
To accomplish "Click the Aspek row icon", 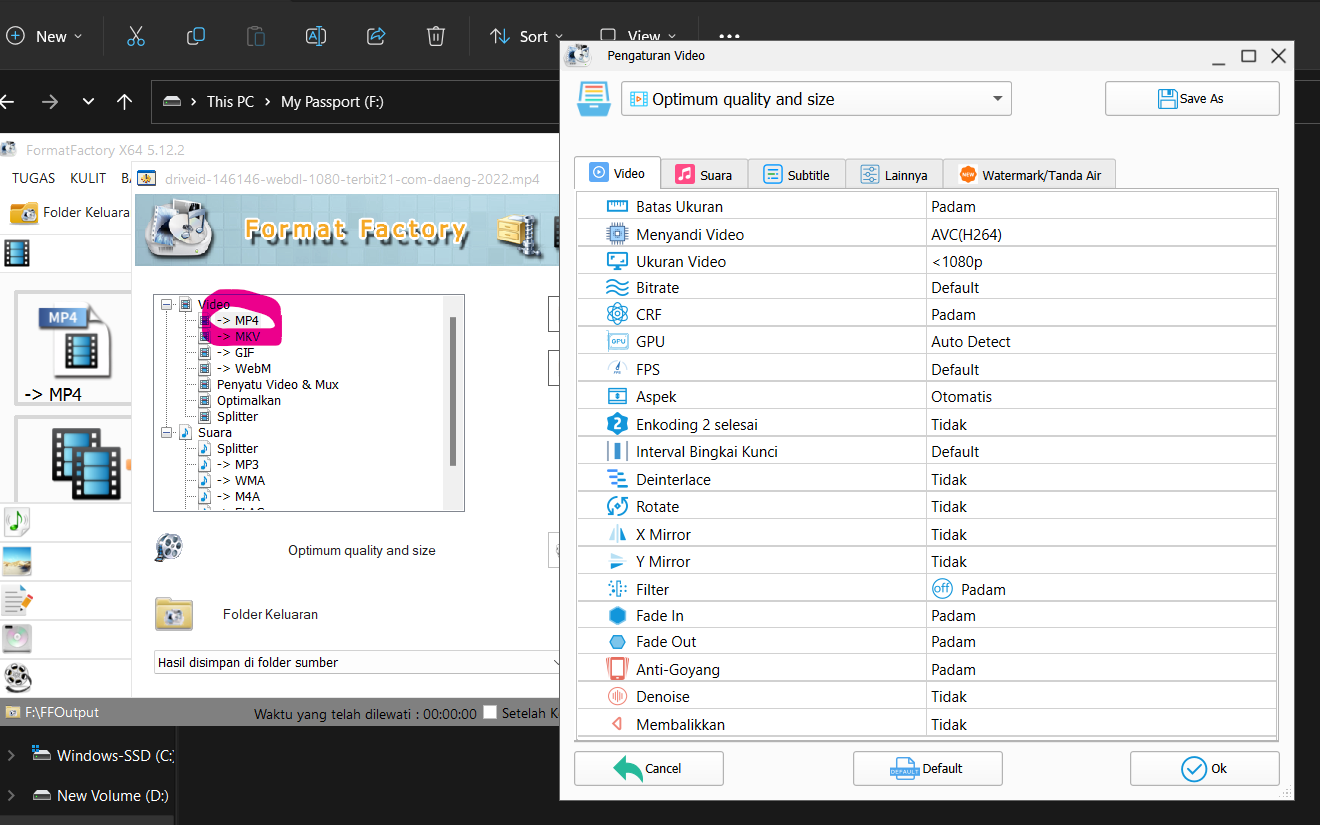I will [x=618, y=396].
